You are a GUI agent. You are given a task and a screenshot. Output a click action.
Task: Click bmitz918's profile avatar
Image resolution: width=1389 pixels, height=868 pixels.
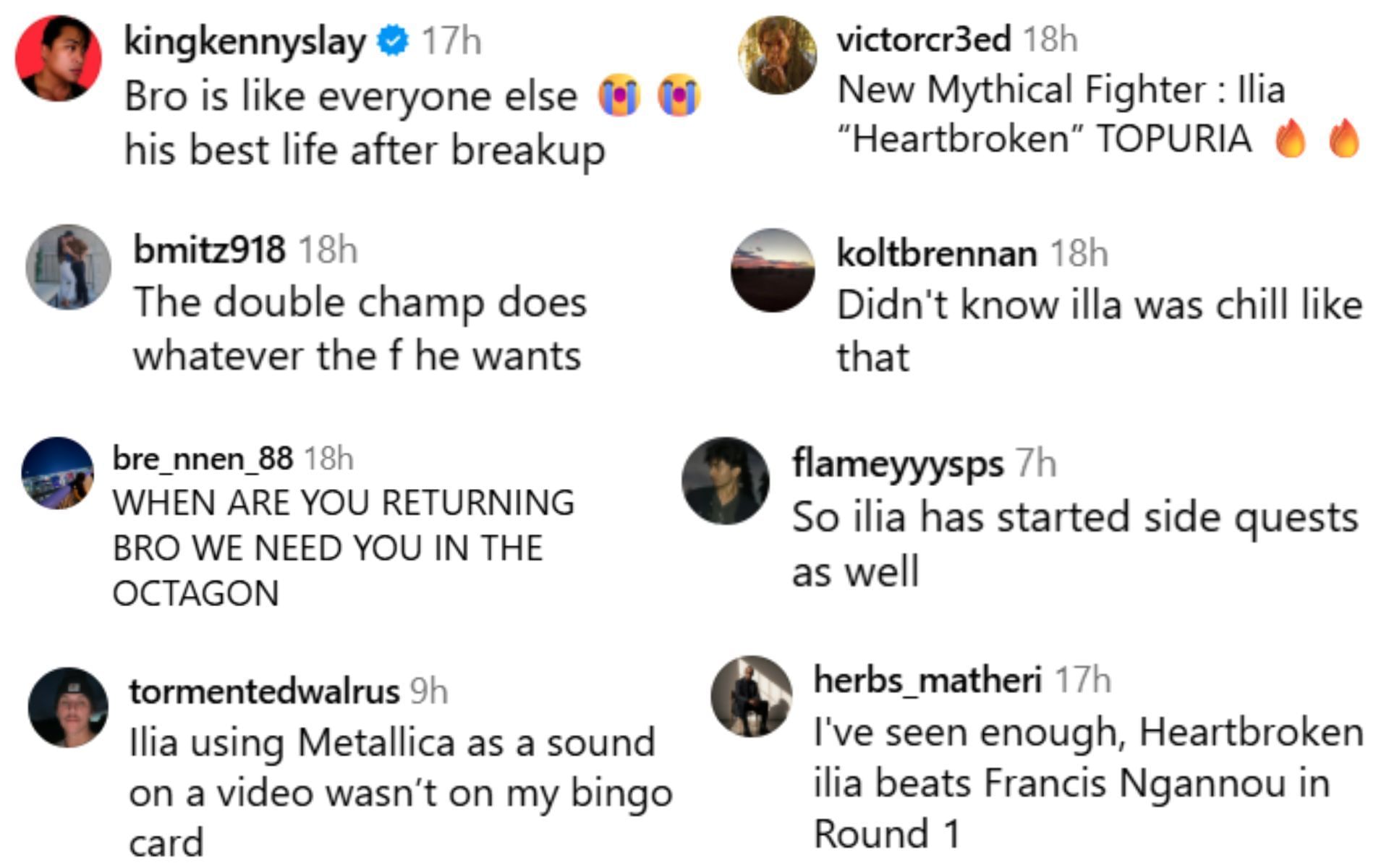tap(69, 267)
